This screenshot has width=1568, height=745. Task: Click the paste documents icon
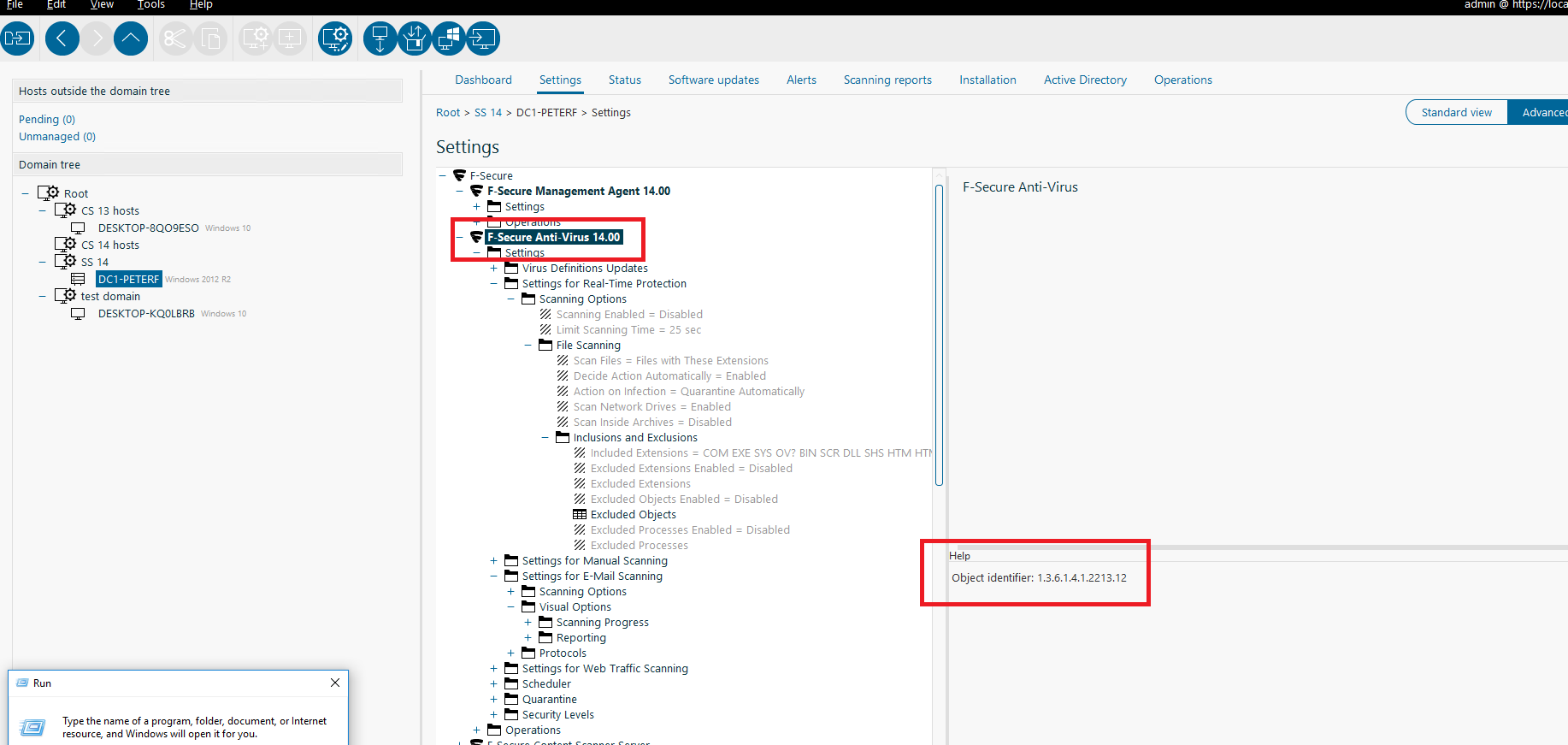click(x=210, y=38)
